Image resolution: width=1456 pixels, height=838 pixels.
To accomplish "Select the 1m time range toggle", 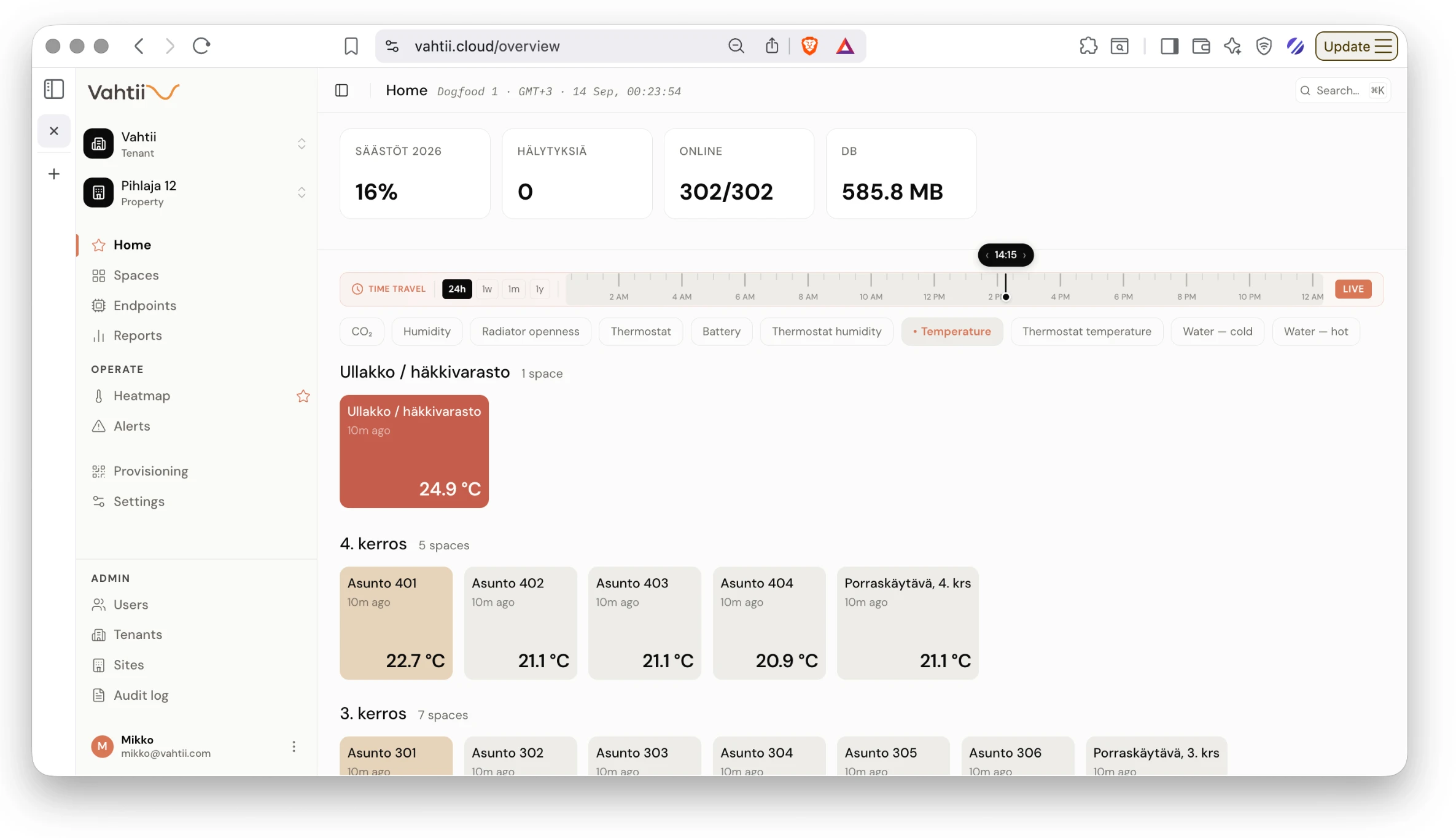I will click(x=514, y=289).
